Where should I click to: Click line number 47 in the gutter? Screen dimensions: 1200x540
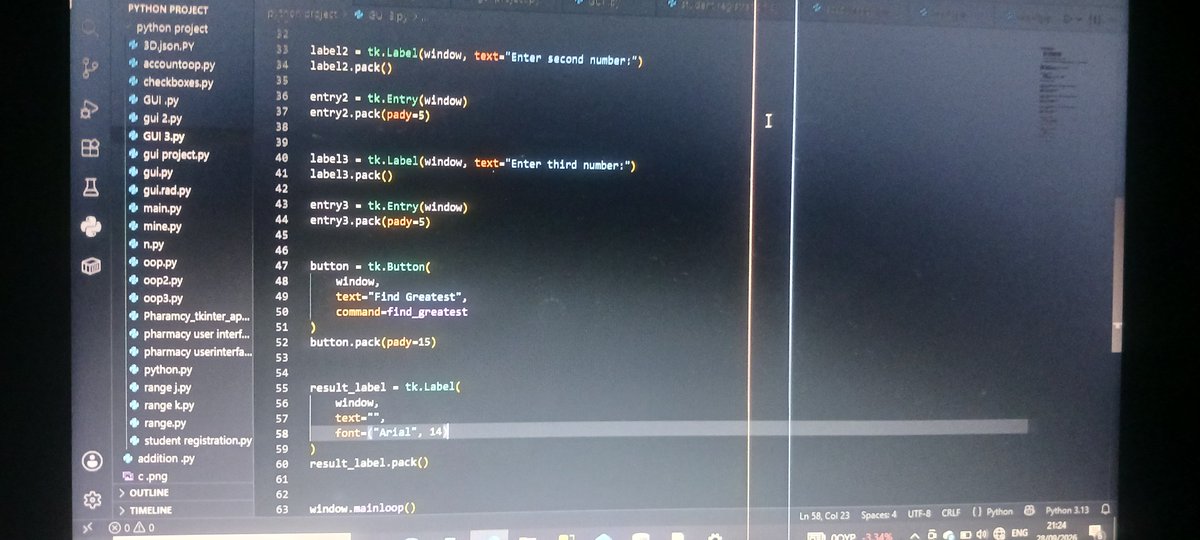click(x=281, y=266)
